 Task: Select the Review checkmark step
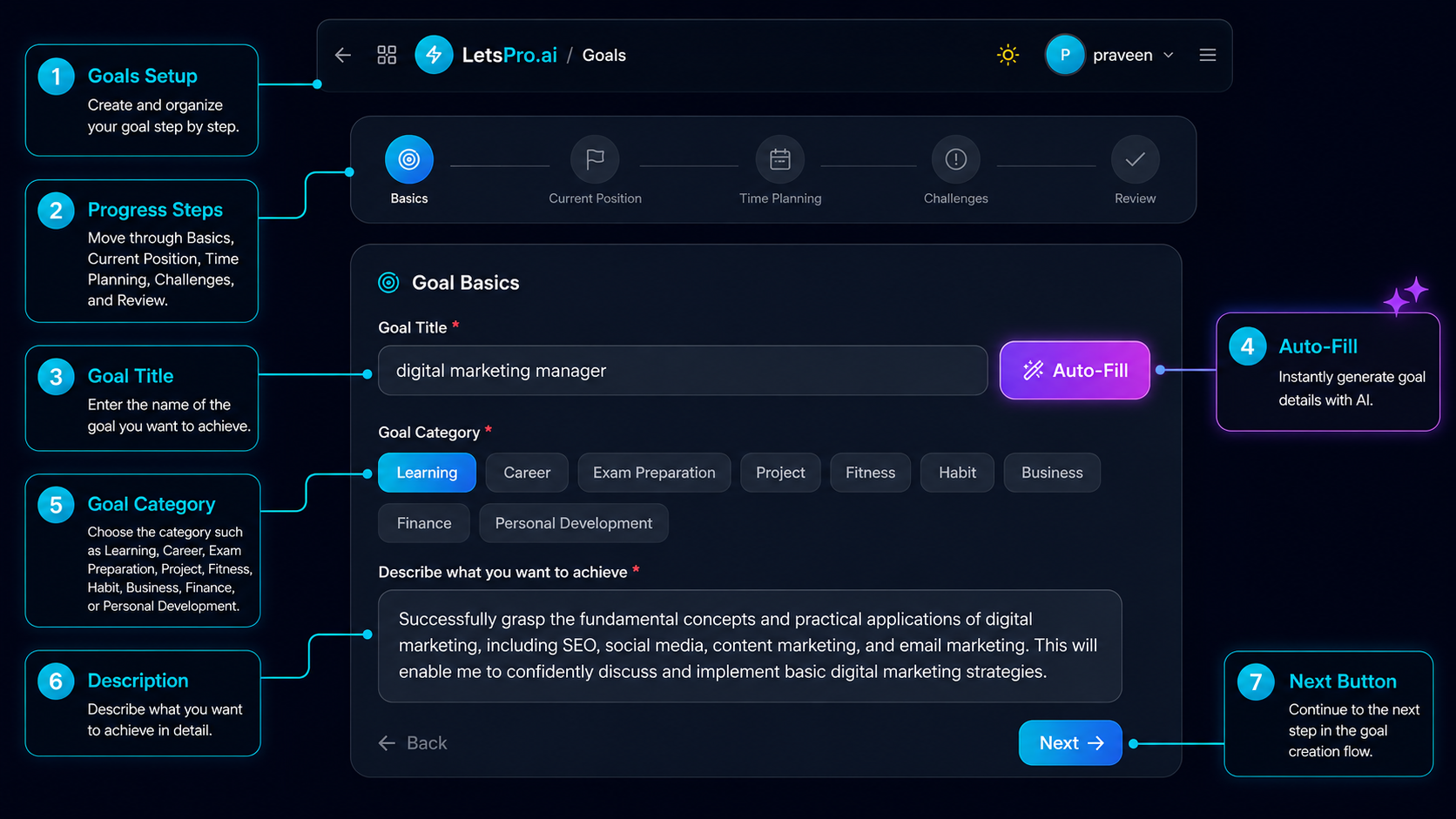tap(1136, 159)
